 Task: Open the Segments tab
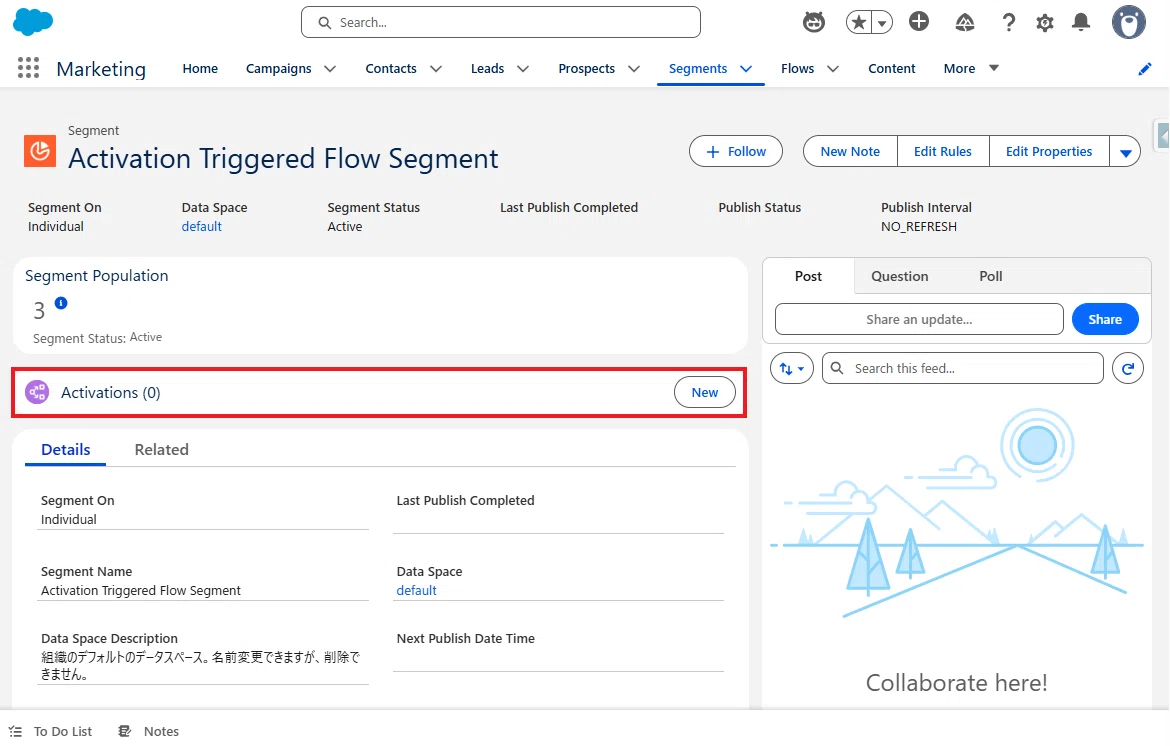pos(698,68)
